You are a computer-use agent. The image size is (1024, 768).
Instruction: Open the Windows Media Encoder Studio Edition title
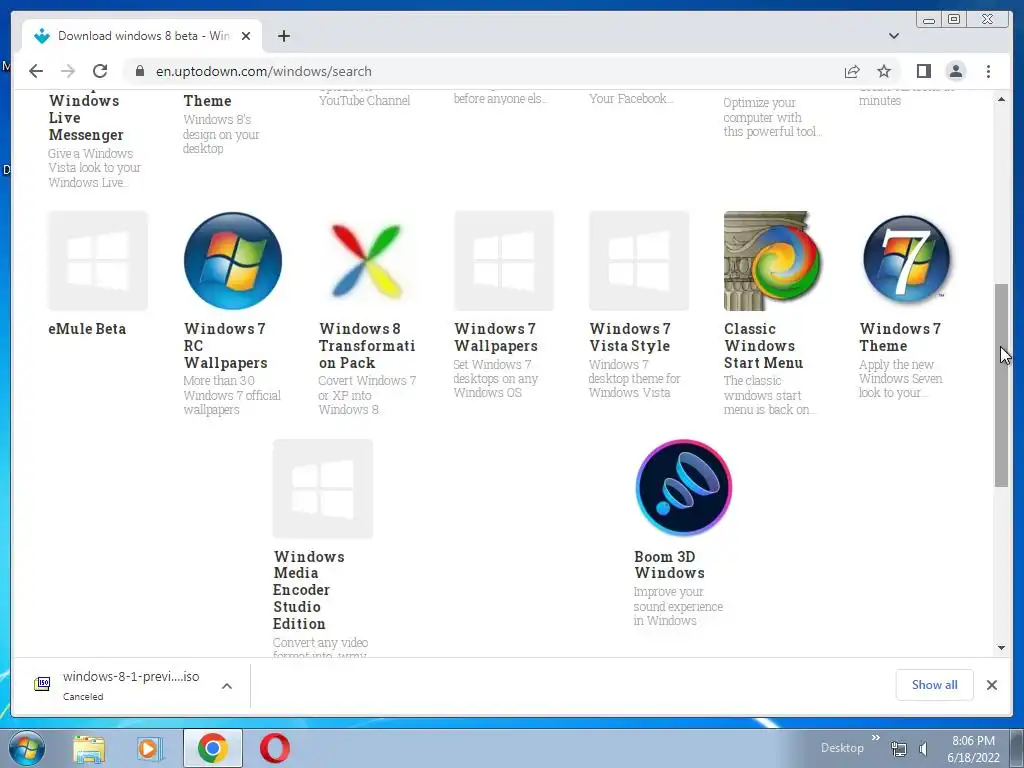tap(309, 590)
